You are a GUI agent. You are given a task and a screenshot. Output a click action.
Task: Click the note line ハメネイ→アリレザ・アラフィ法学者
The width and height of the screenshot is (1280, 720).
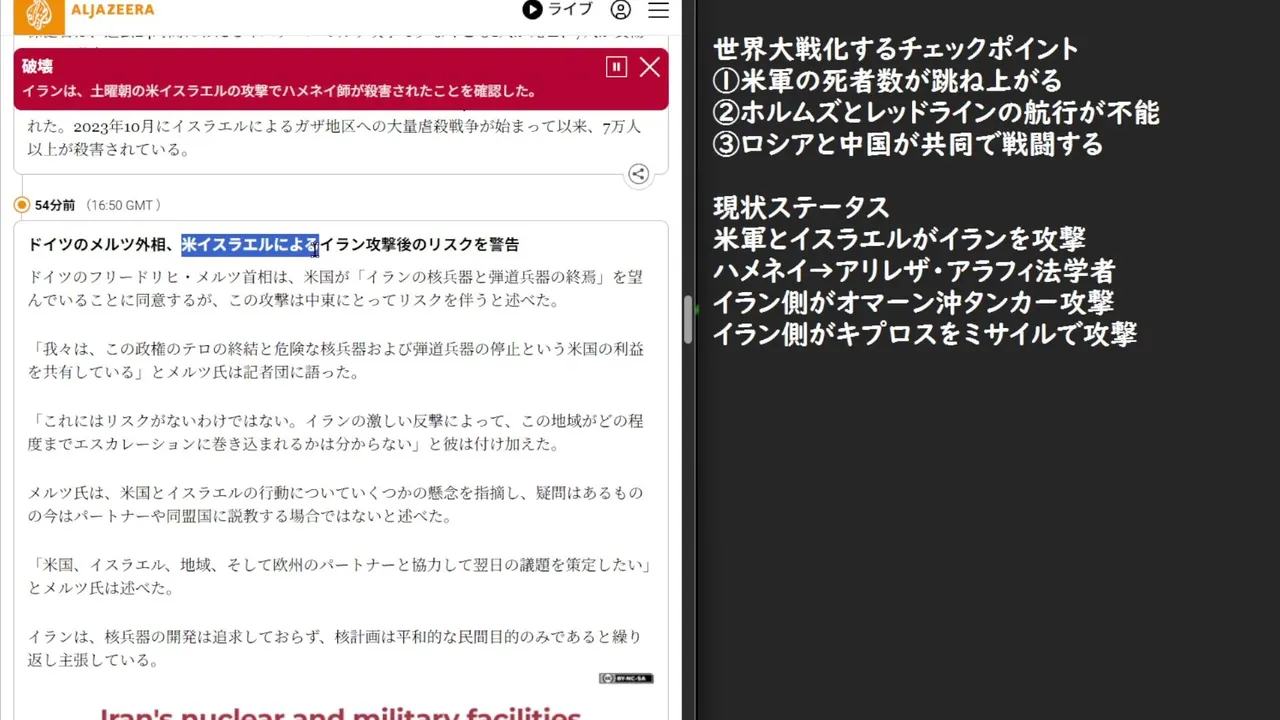(914, 272)
